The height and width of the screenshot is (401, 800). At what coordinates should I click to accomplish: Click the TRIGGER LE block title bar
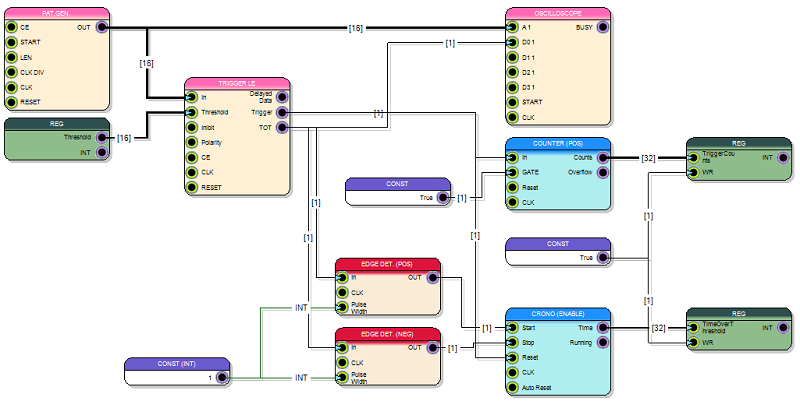(x=237, y=83)
